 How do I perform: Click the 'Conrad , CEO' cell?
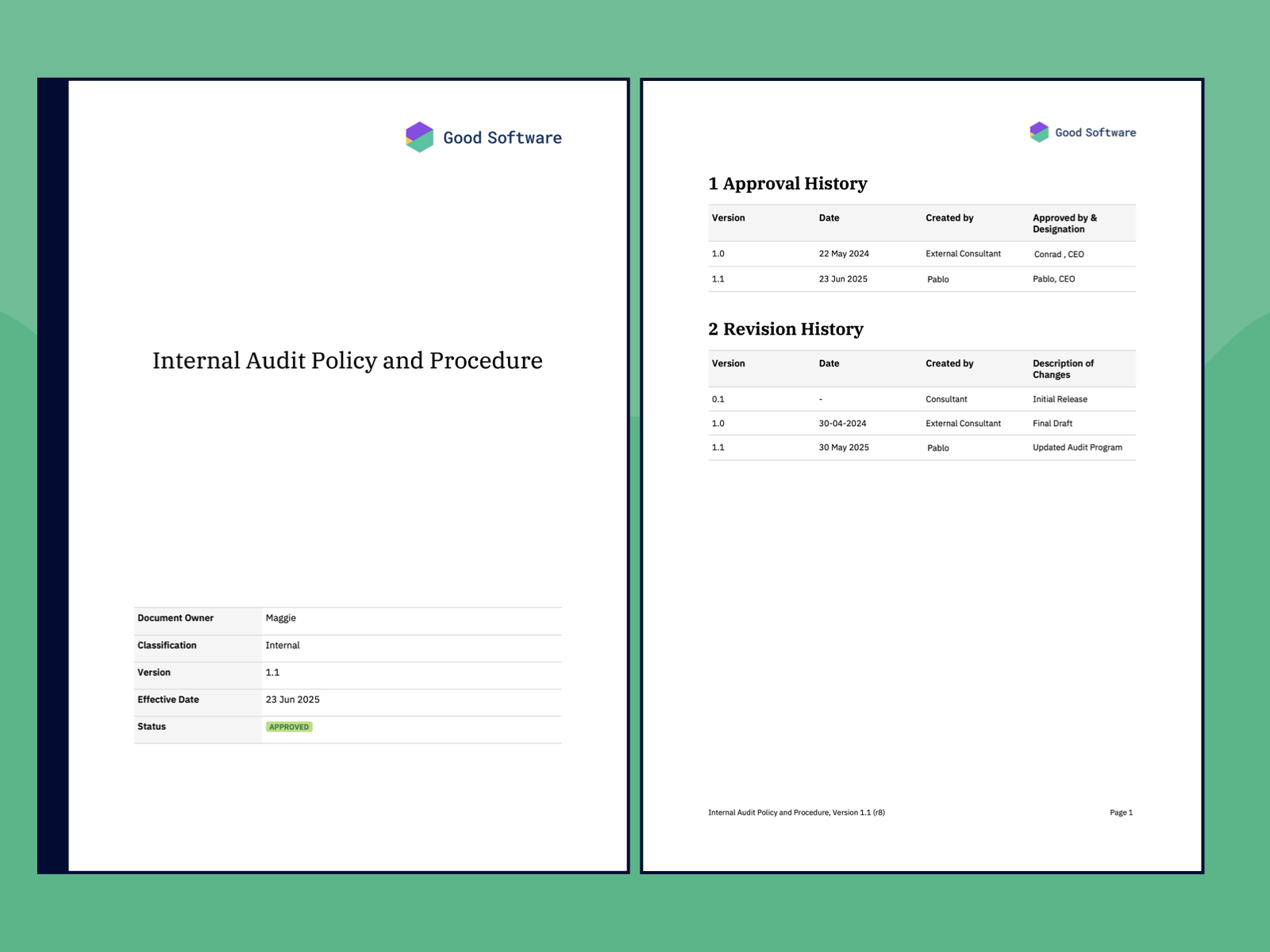click(x=1059, y=255)
